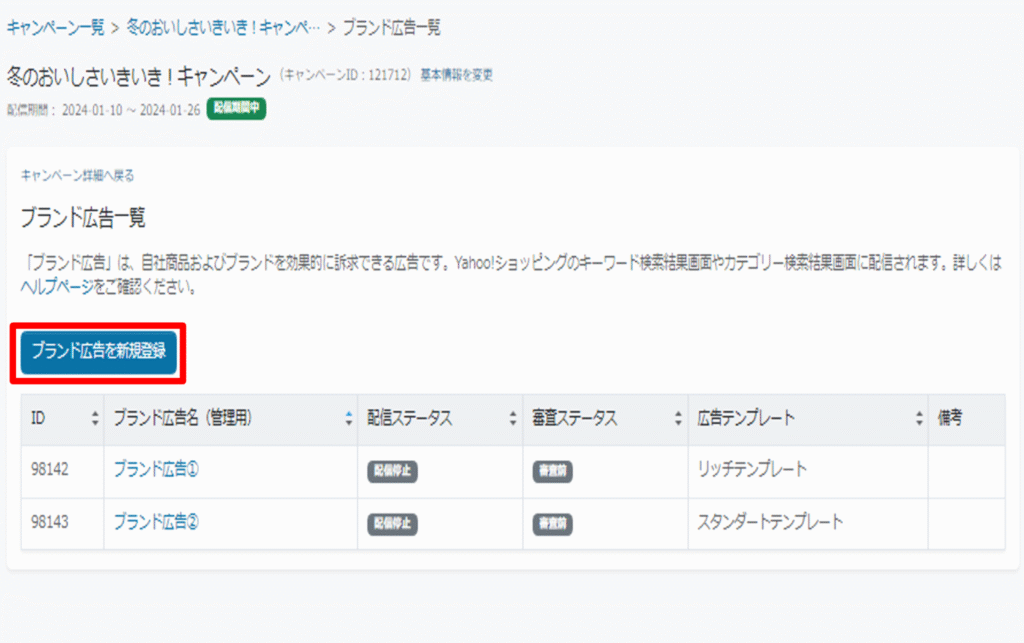Screen dimensions: 1024x643
Task: Sort by ブランド広告名 (管理用) arrows
Action: tap(349, 418)
